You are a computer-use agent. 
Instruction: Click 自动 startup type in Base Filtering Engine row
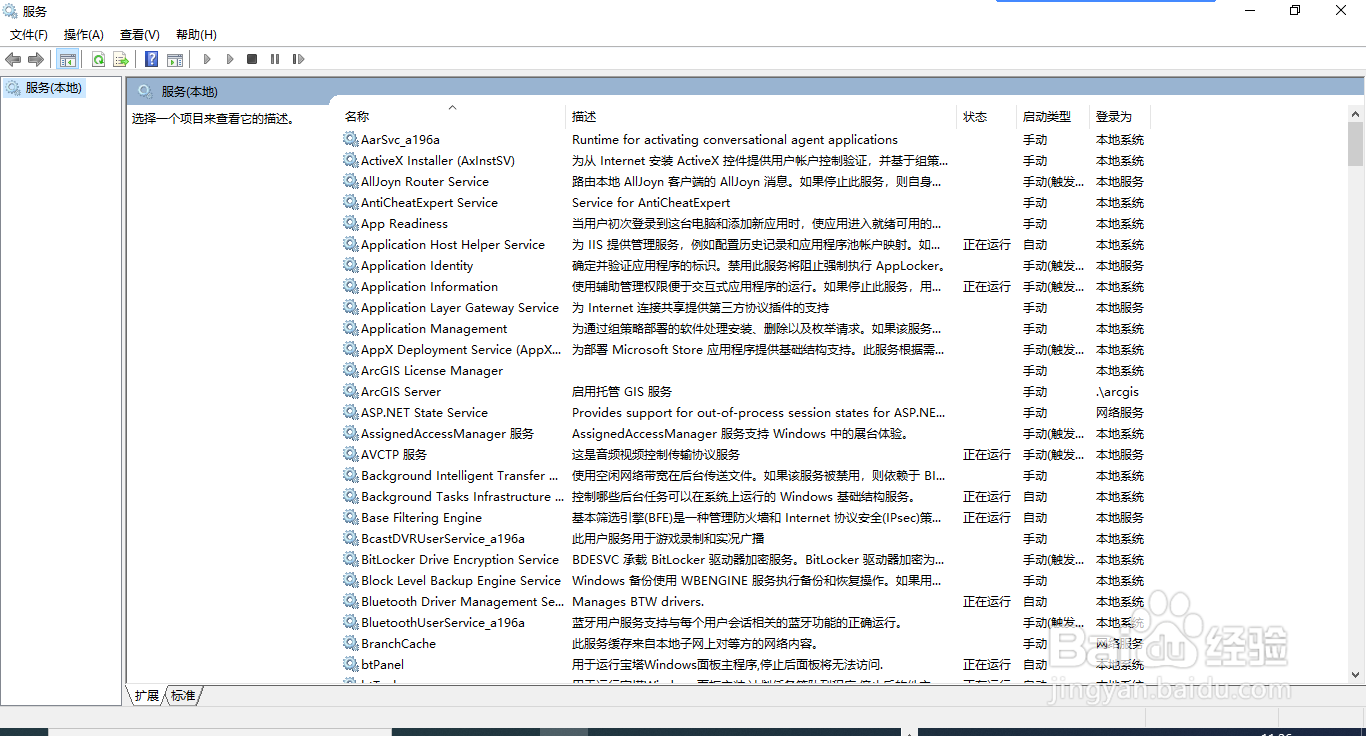click(1035, 518)
